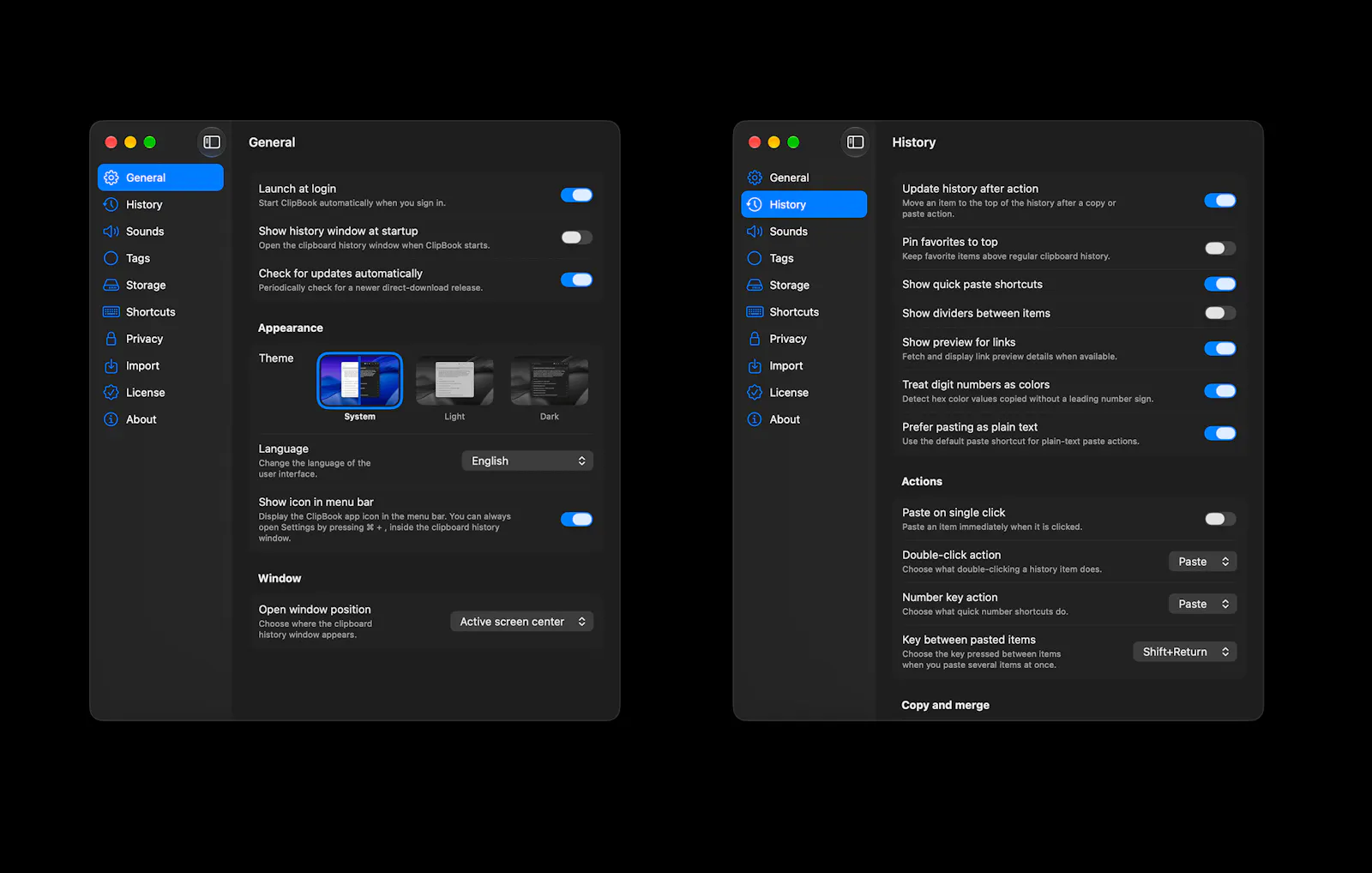
Task: Click the License seal icon in the General window
Action: tap(111, 393)
